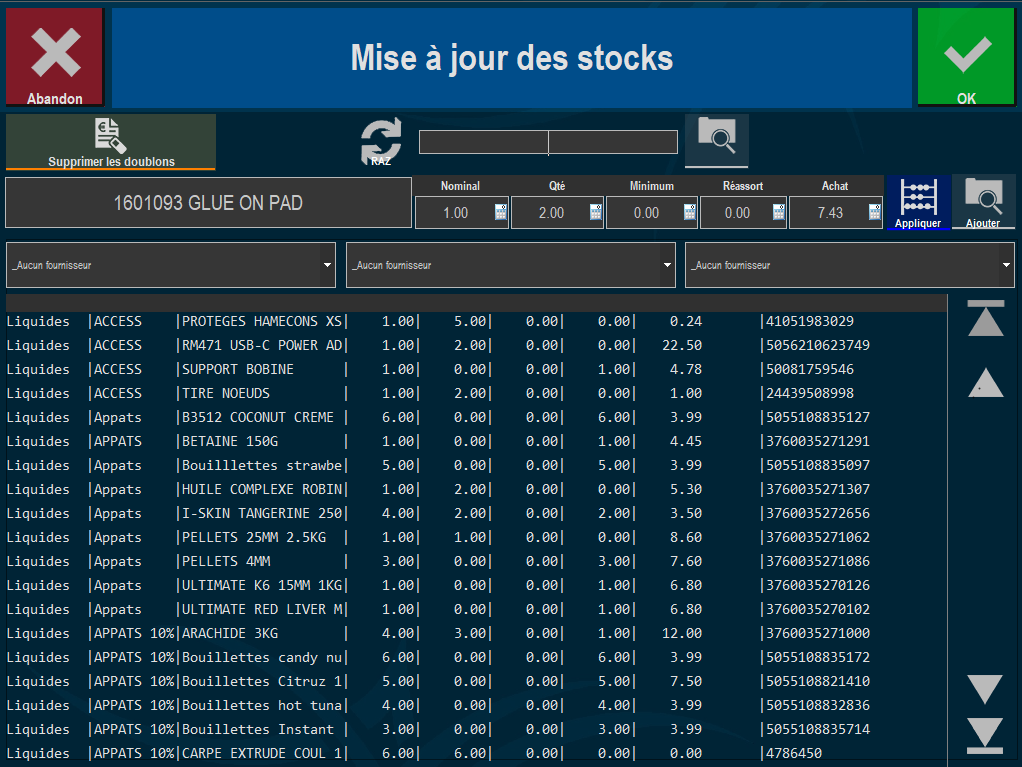Edit the Qté value 2.00
Image resolution: width=1022 pixels, height=767 pixels.
coord(551,213)
